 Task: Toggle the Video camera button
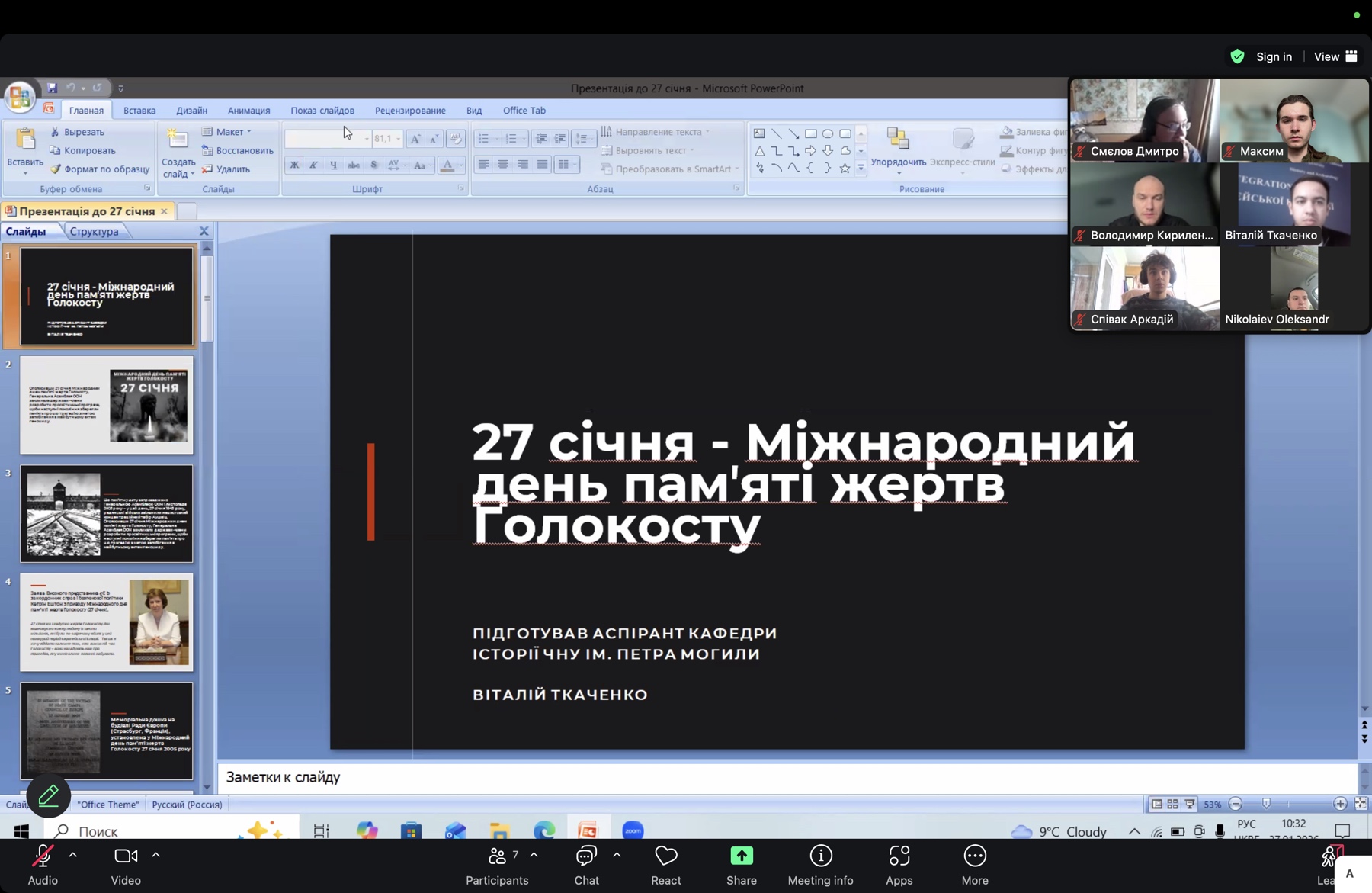pos(126,857)
